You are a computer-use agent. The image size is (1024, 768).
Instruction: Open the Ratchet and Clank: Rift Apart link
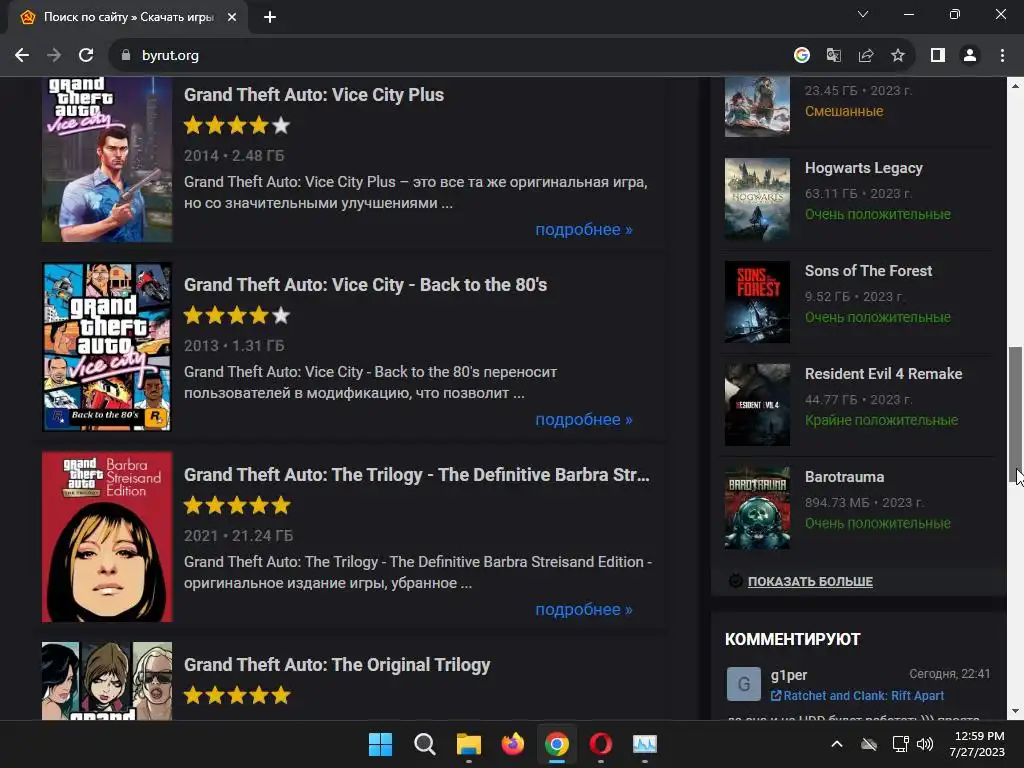[863, 696]
